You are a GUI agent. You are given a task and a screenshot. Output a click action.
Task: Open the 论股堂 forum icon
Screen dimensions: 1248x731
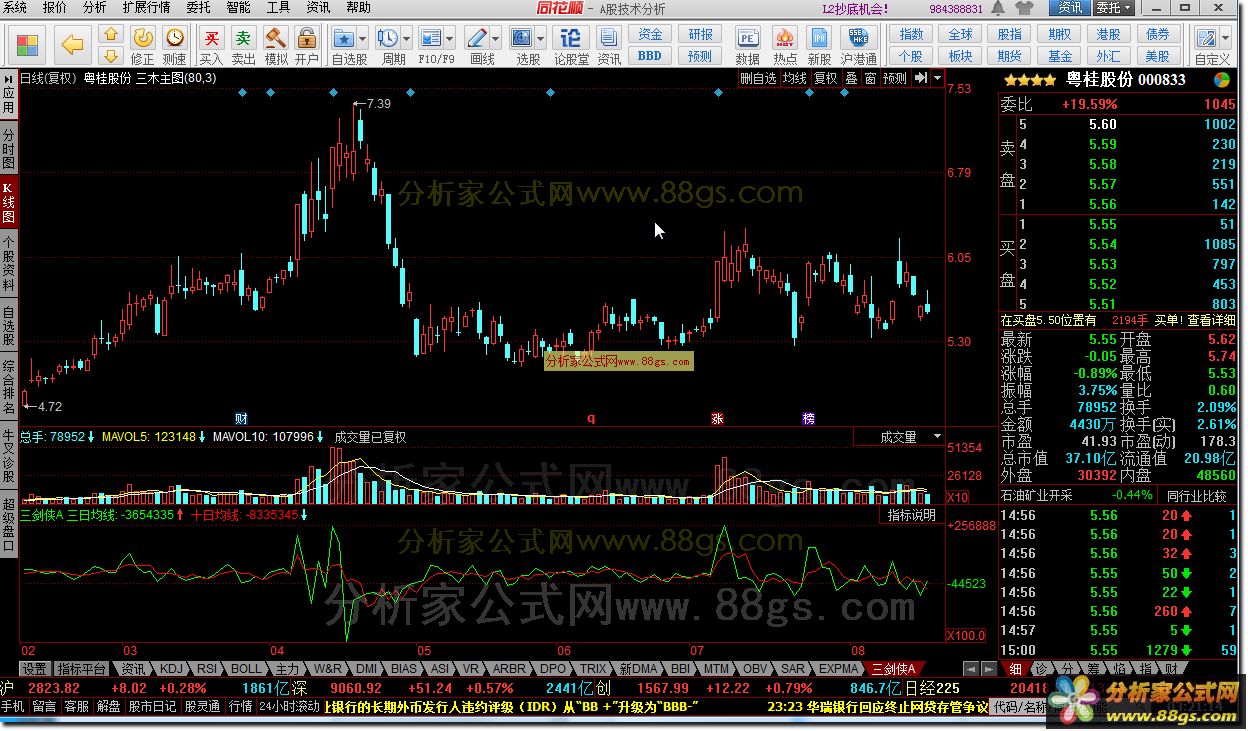[x=571, y=39]
